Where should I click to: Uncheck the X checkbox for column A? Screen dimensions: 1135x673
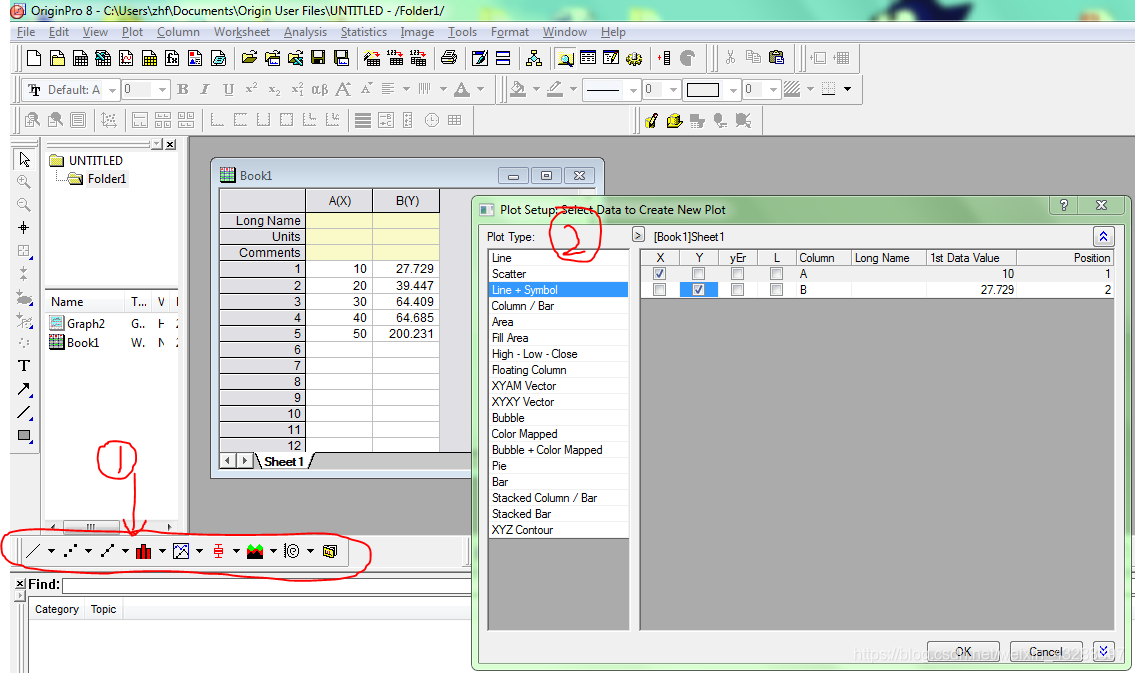pyautogui.click(x=659, y=274)
